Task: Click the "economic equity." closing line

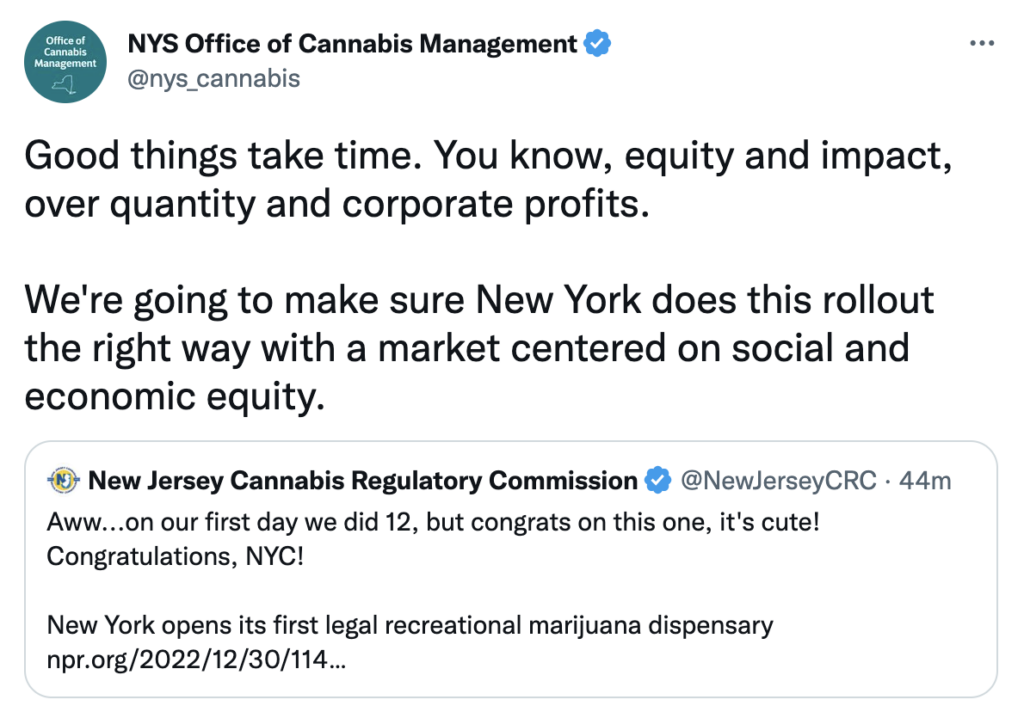Action: pyautogui.click(x=174, y=396)
